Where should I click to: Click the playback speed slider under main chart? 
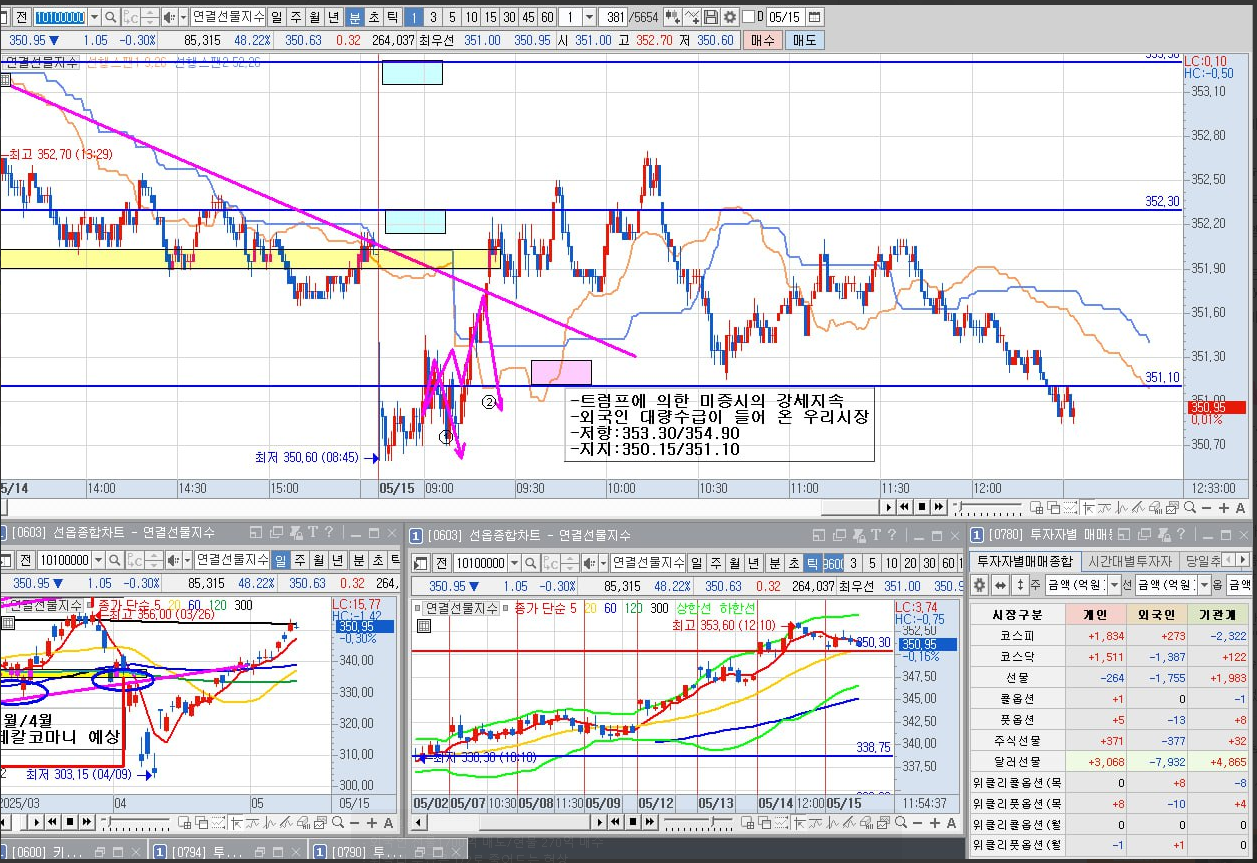click(988, 507)
